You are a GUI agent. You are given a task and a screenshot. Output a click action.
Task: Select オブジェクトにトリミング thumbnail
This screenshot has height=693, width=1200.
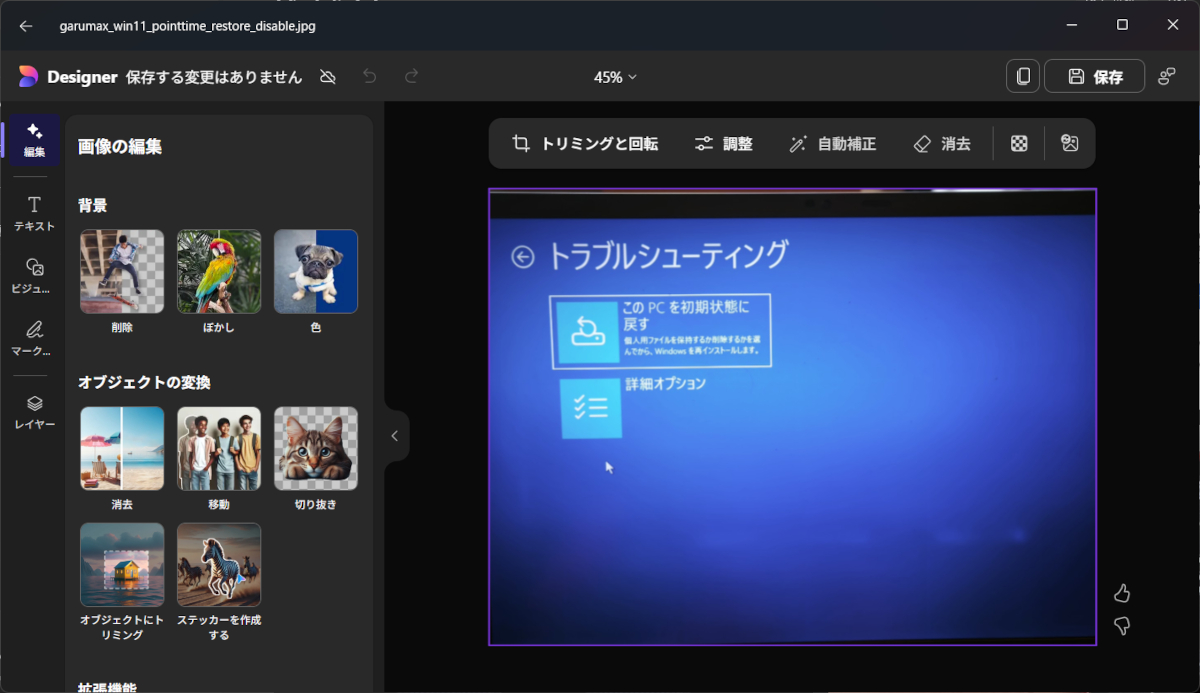[122, 565]
